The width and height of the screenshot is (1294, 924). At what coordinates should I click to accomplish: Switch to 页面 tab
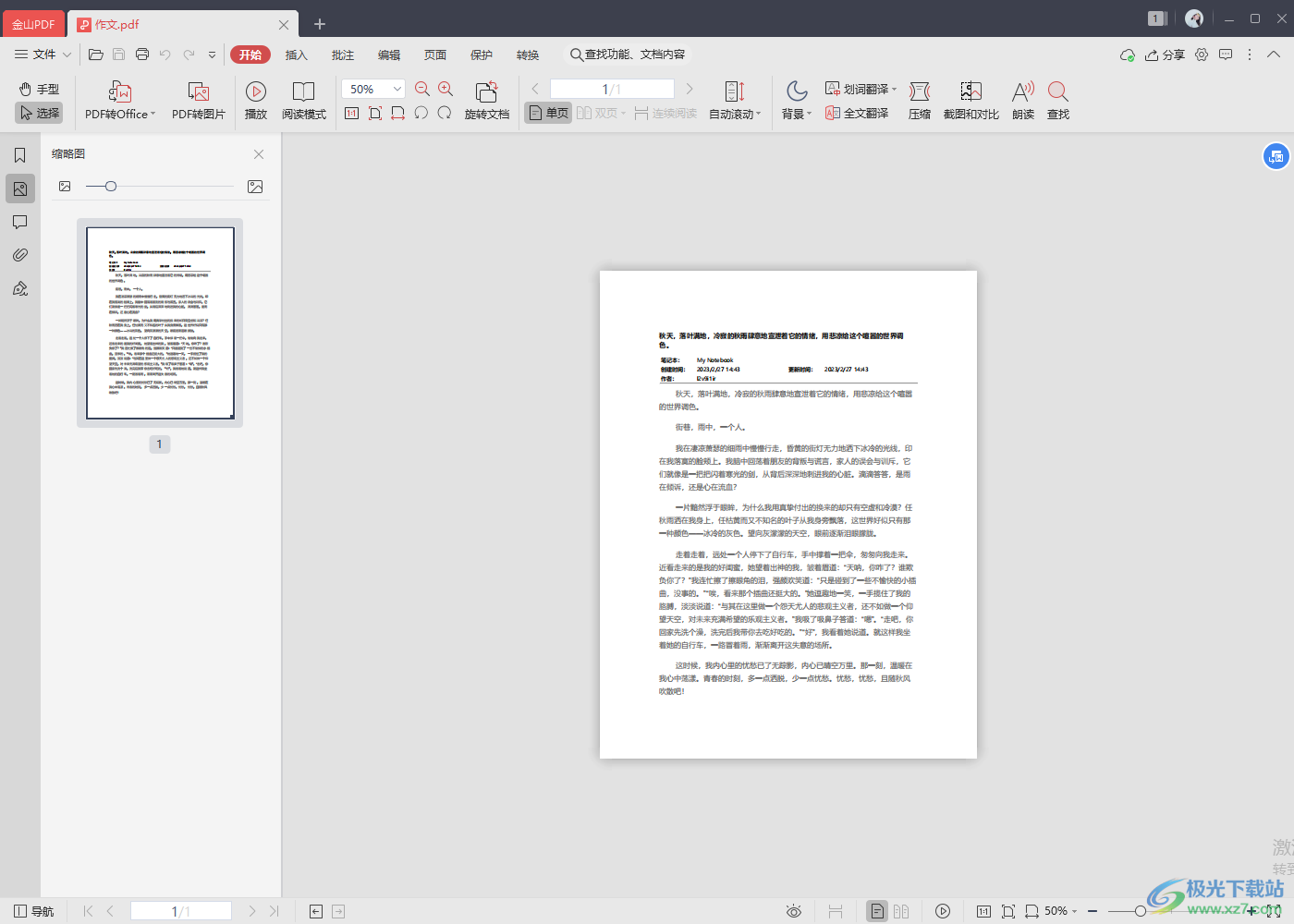point(435,55)
